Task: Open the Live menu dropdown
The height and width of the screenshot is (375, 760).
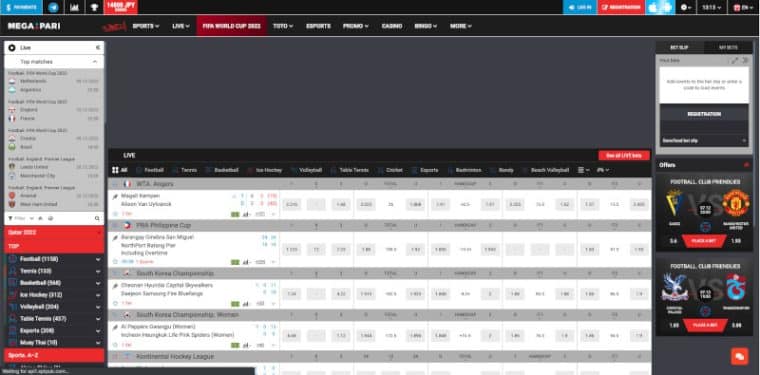Action: point(181,26)
